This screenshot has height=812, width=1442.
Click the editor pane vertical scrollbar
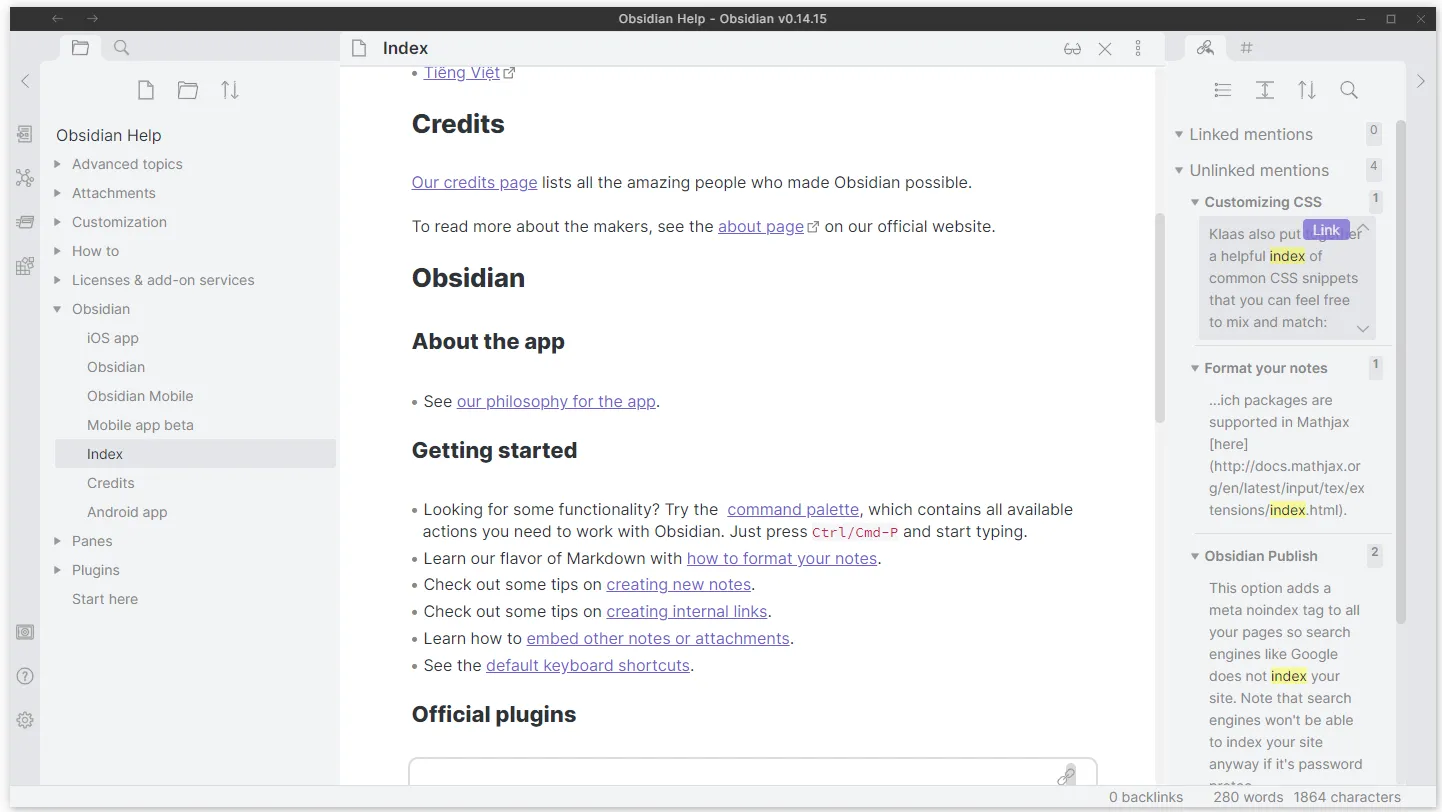[x=1160, y=318]
